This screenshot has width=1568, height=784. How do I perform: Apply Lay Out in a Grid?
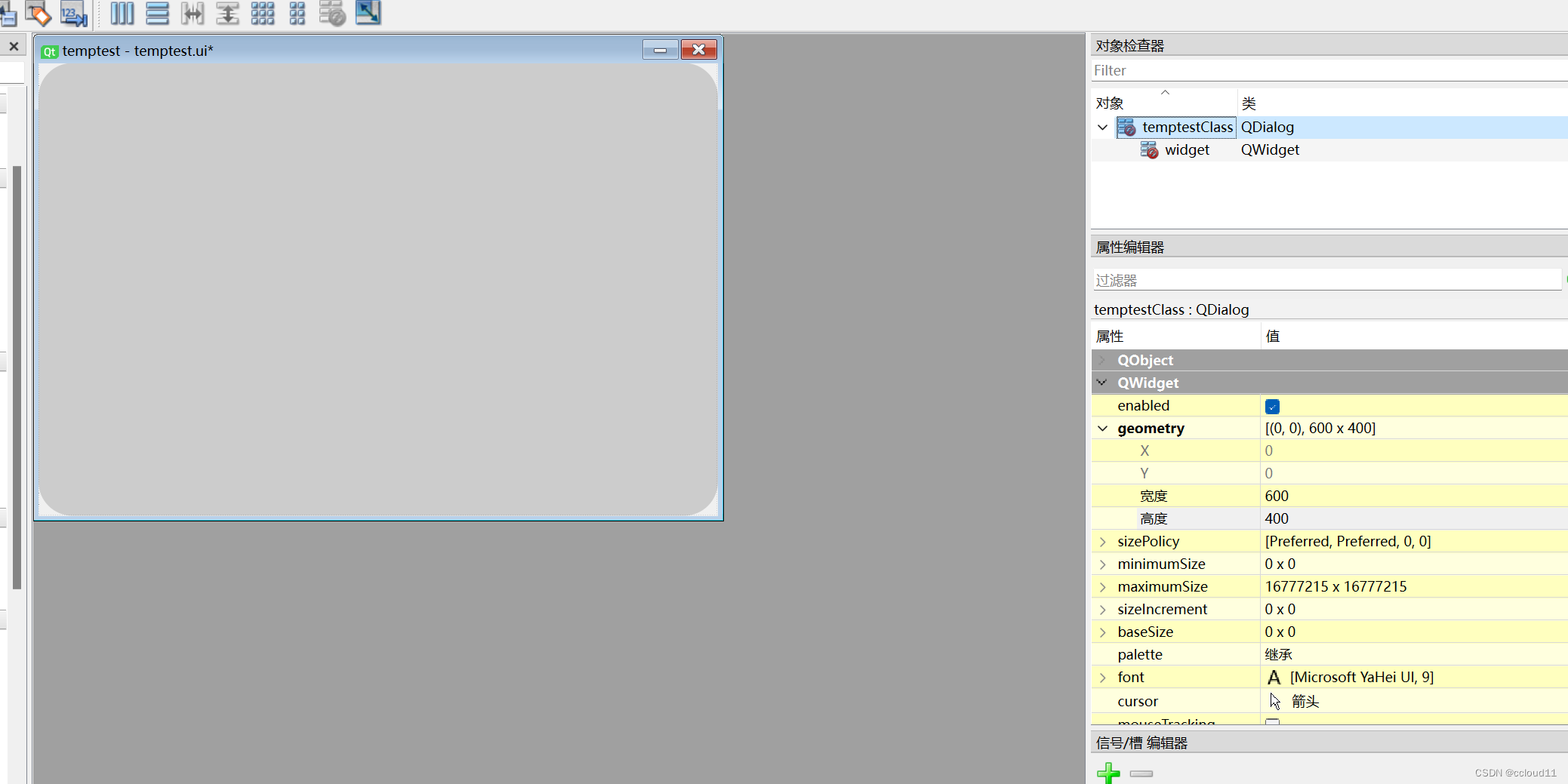[x=262, y=14]
